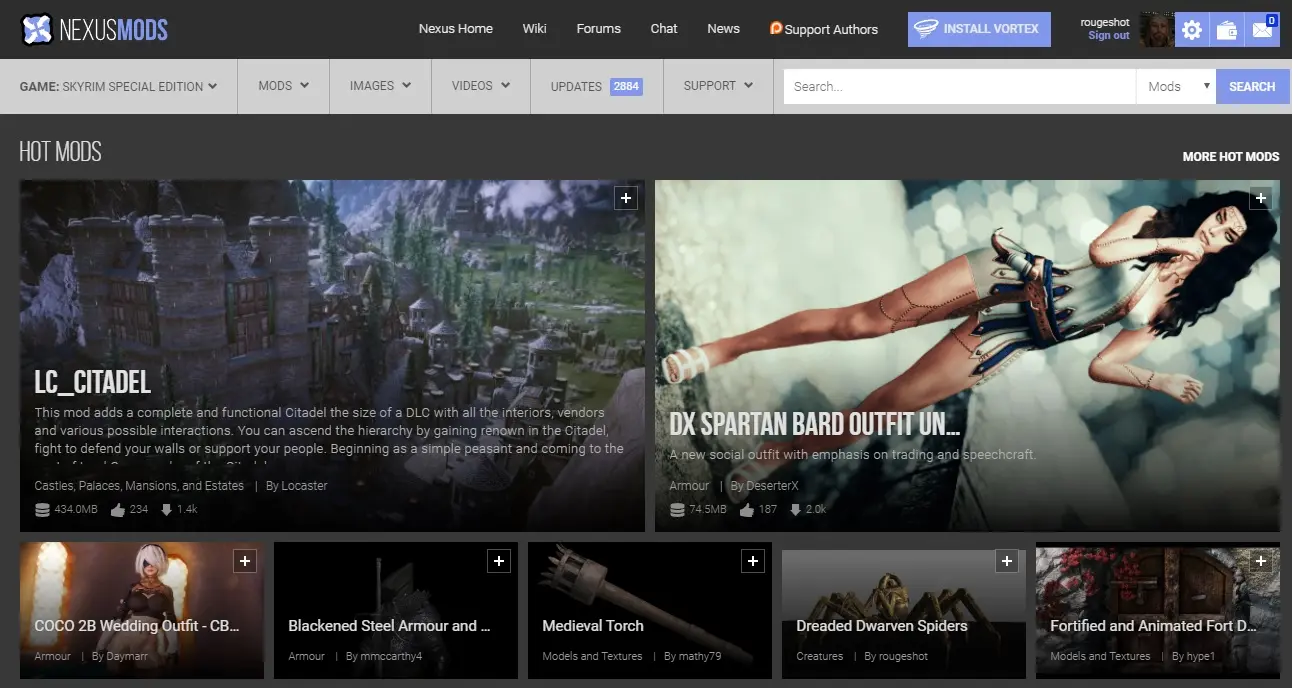The width and height of the screenshot is (1292, 688).
Task: Open the wallet icon in header
Action: tap(1226, 30)
